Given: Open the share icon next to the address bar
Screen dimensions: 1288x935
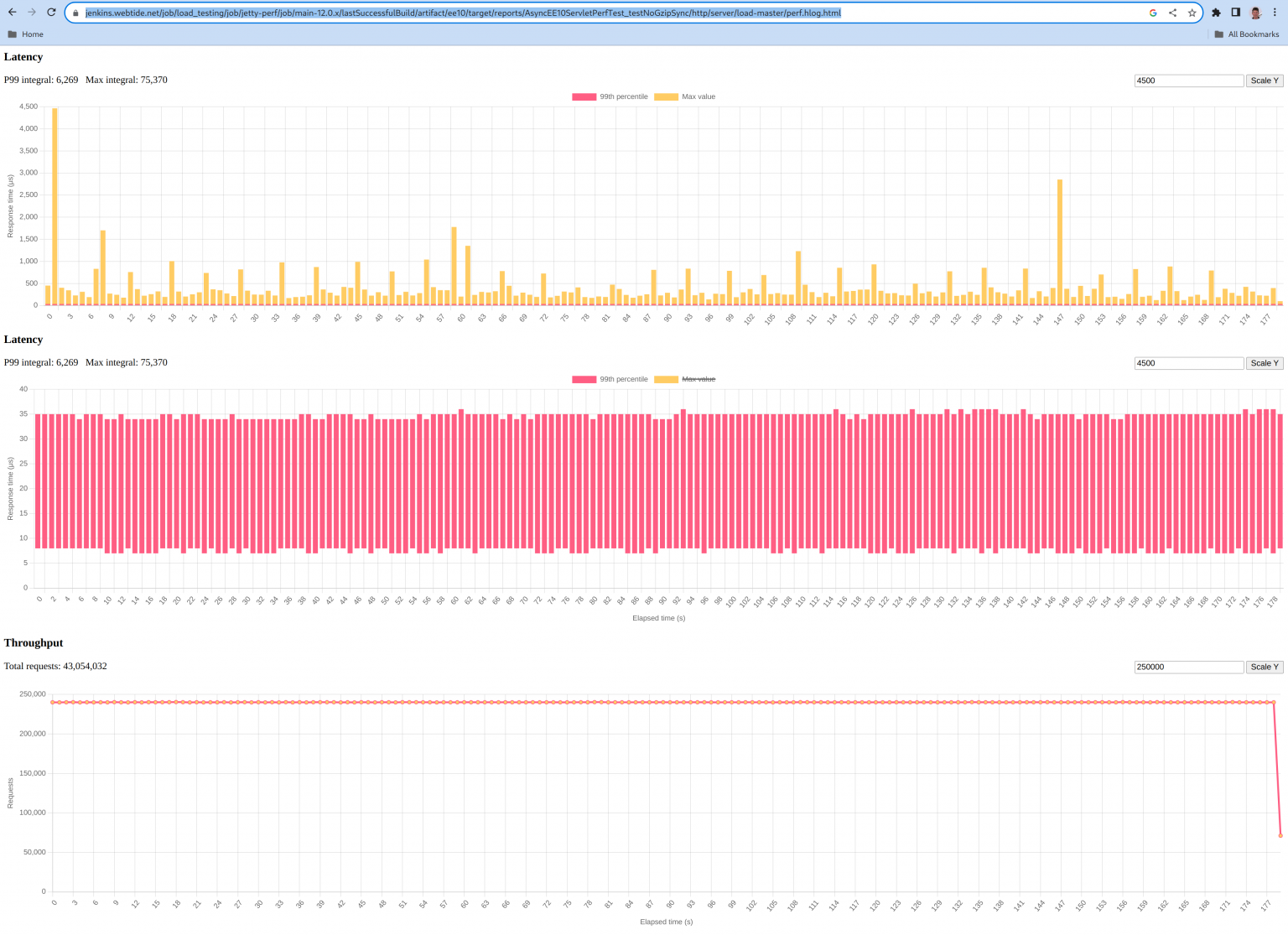Looking at the screenshot, I should [x=1172, y=13].
